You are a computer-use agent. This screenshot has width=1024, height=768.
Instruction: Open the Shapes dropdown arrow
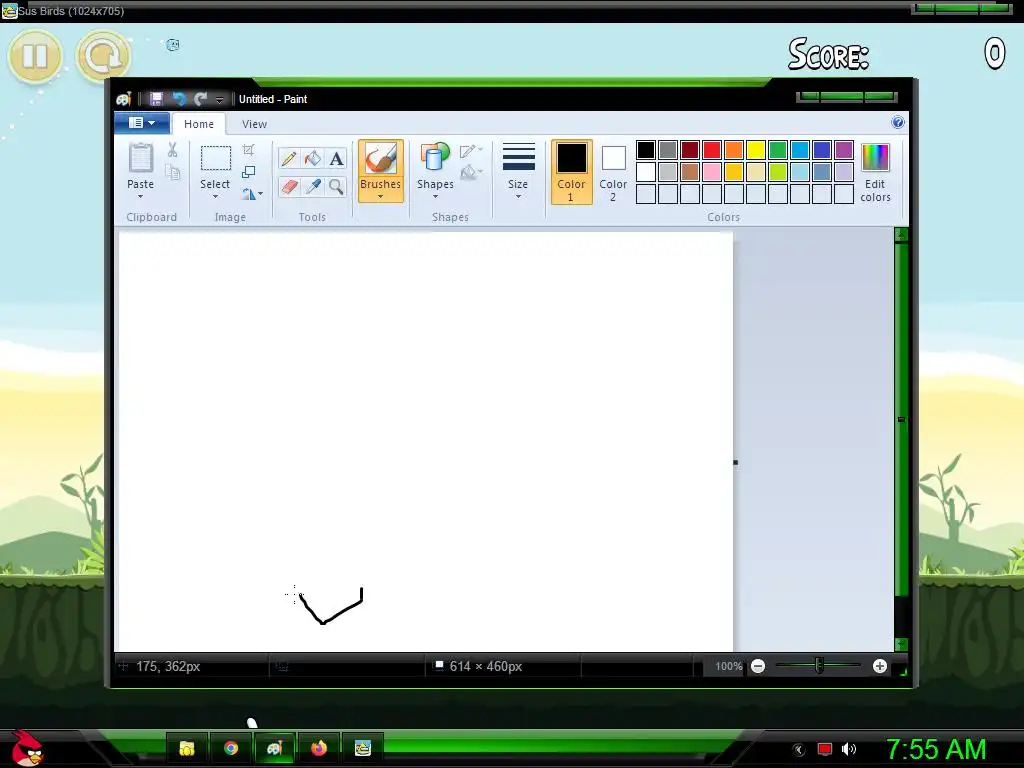[x=436, y=197]
